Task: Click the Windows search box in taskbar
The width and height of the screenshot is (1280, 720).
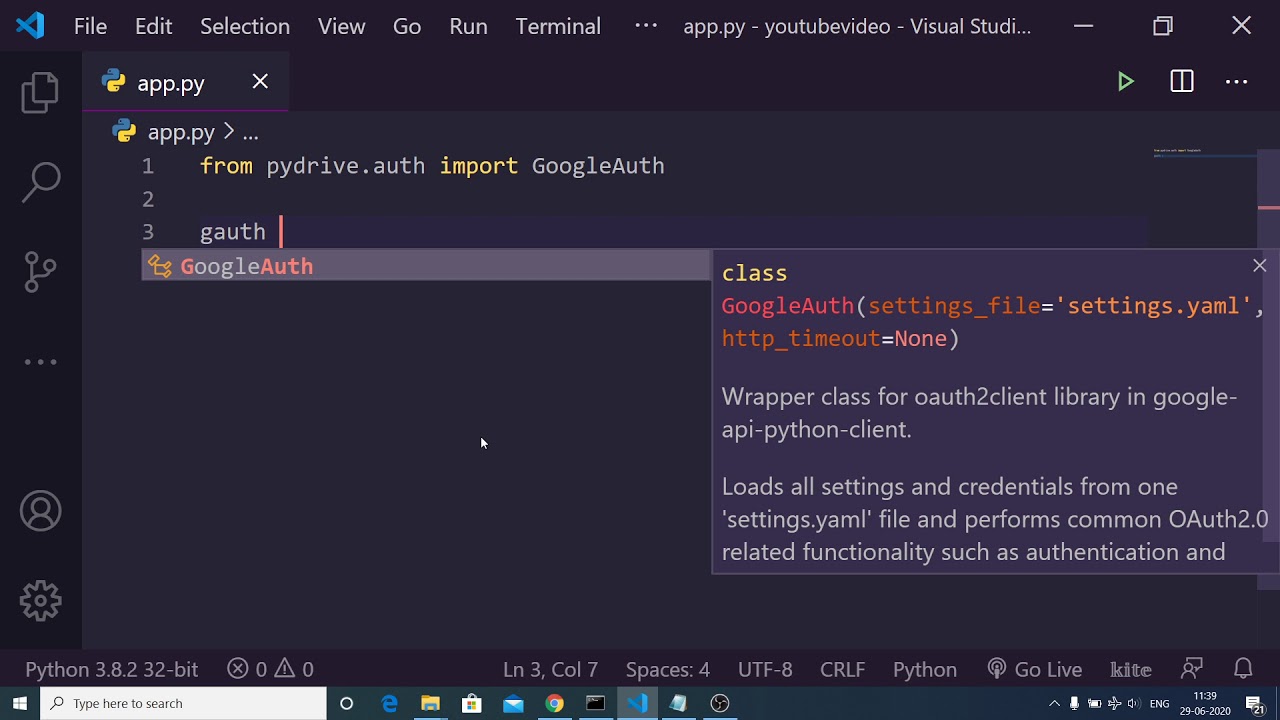Action: [185, 703]
